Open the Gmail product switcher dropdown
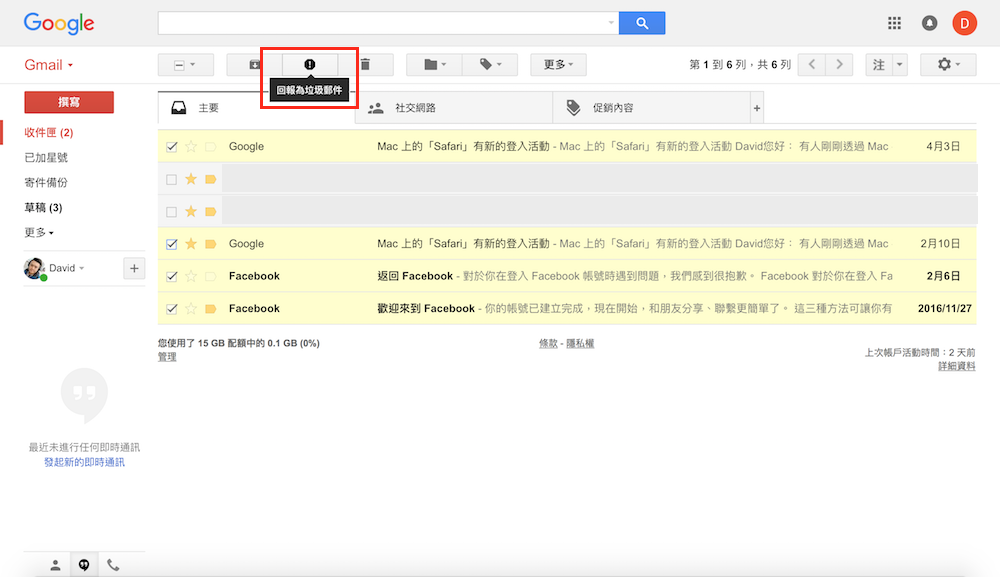The width and height of the screenshot is (1000, 577). pyautogui.click(x=48, y=65)
